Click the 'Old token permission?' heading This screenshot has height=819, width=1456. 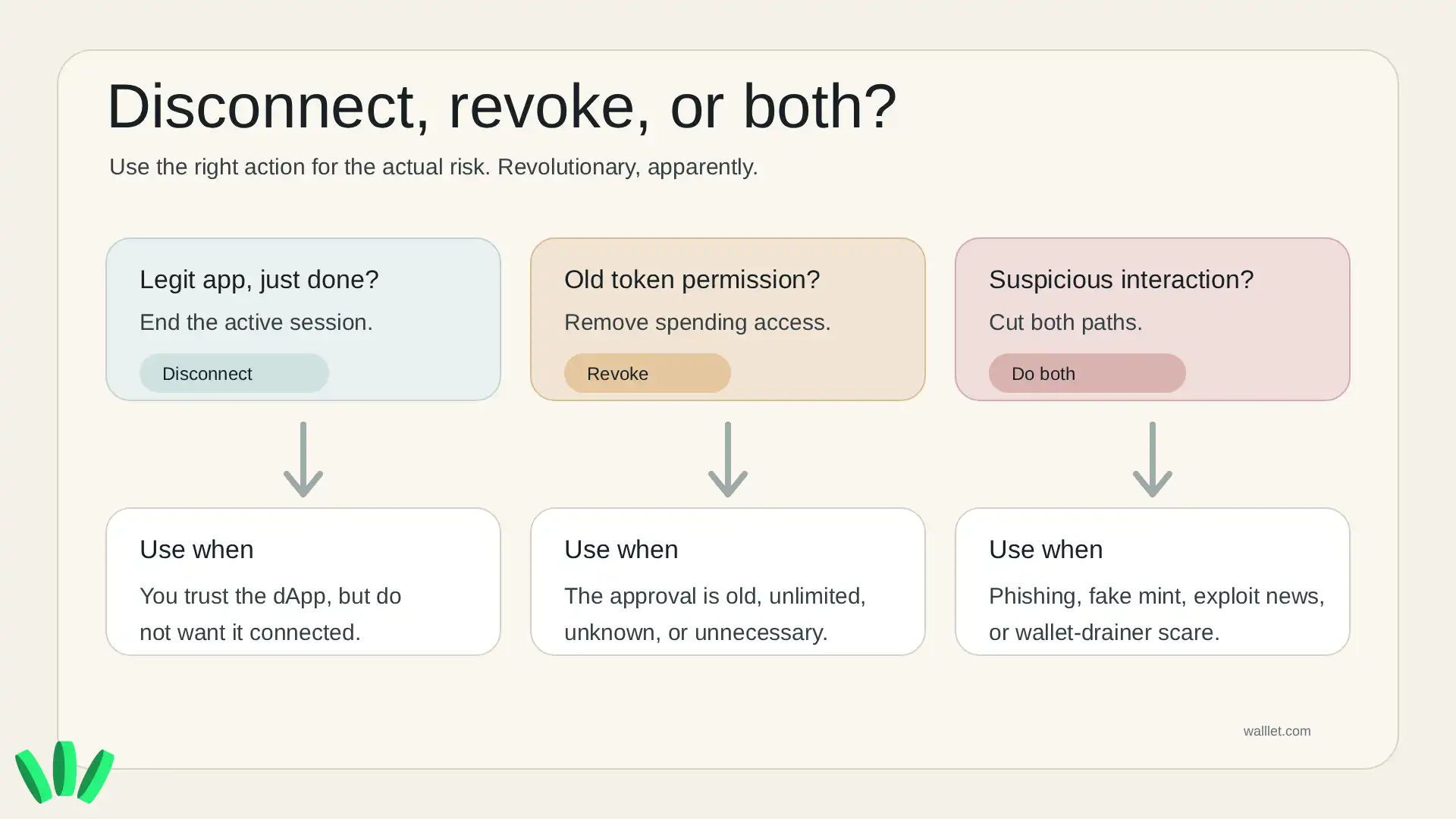coord(692,280)
